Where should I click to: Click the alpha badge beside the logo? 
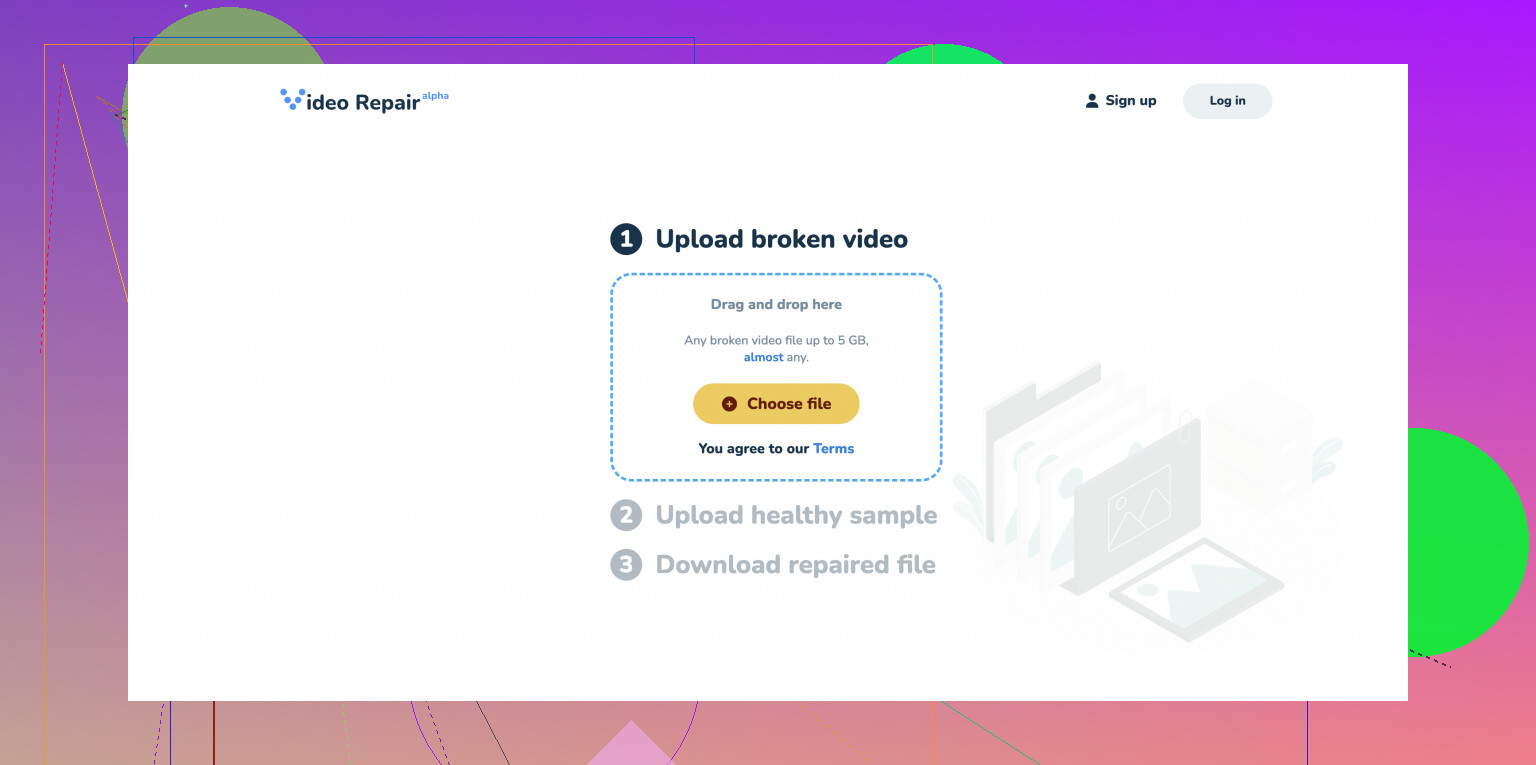[x=435, y=96]
